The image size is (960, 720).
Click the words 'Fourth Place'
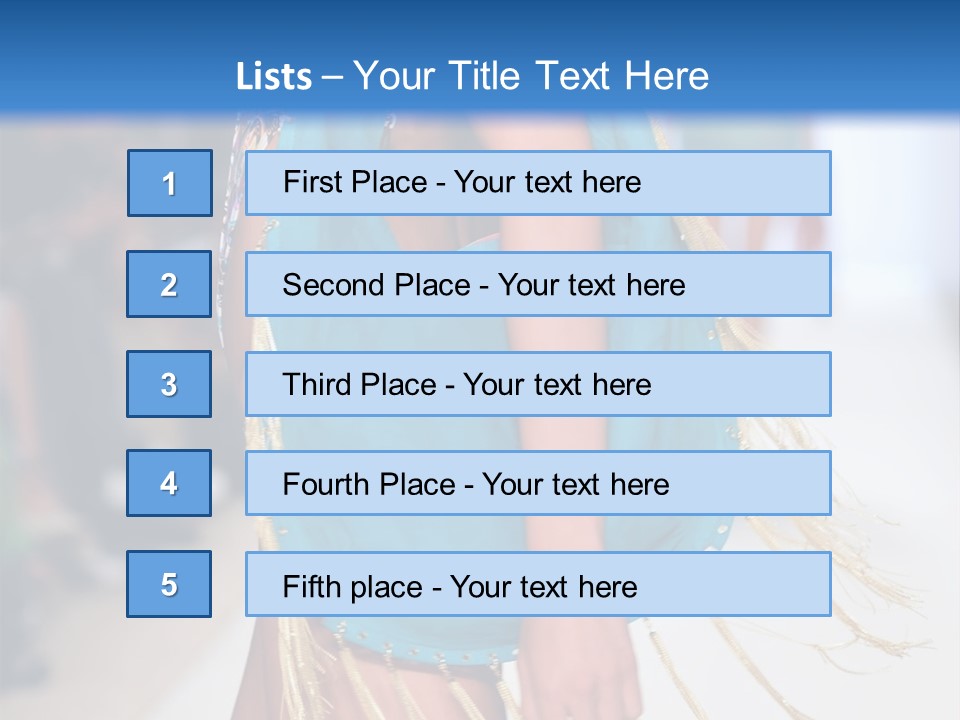click(x=369, y=484)
